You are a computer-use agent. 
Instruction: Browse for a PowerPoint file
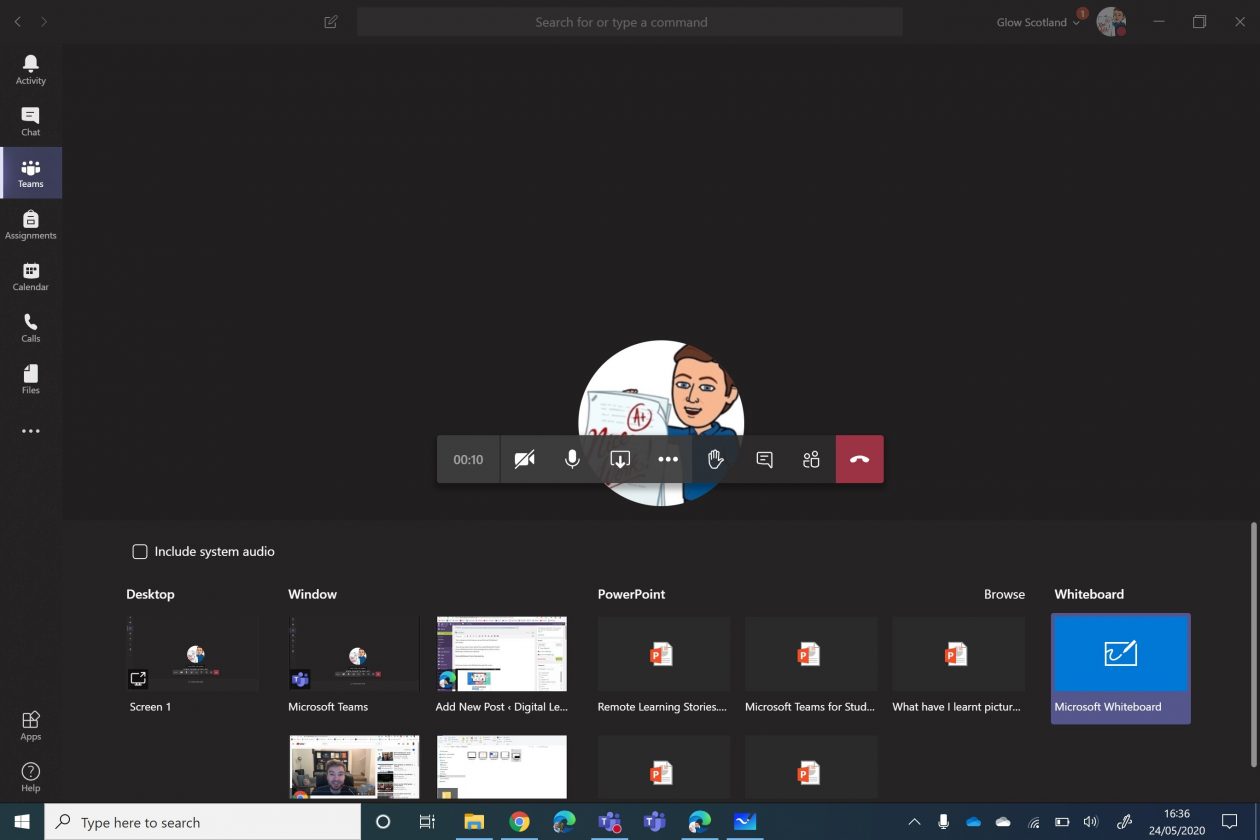coord(1004,594)
